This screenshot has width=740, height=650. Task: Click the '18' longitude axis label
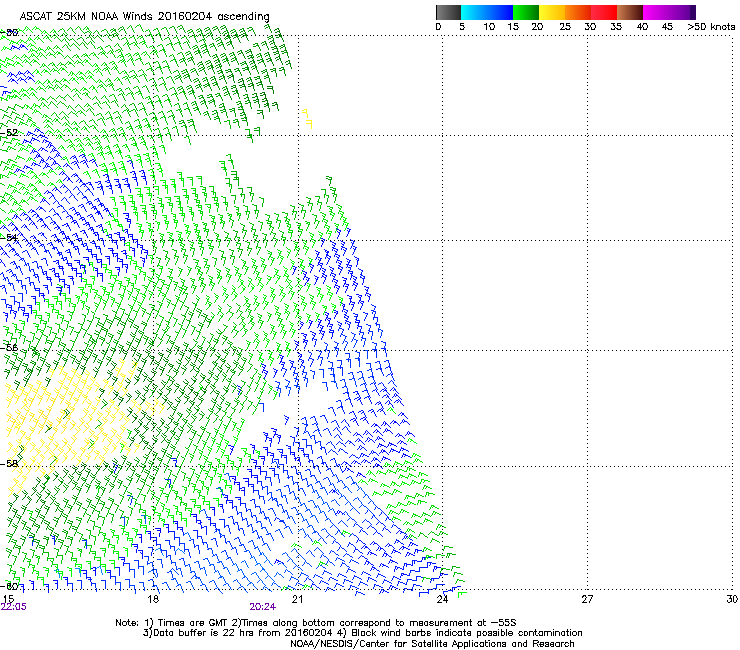tap(152, 599)
